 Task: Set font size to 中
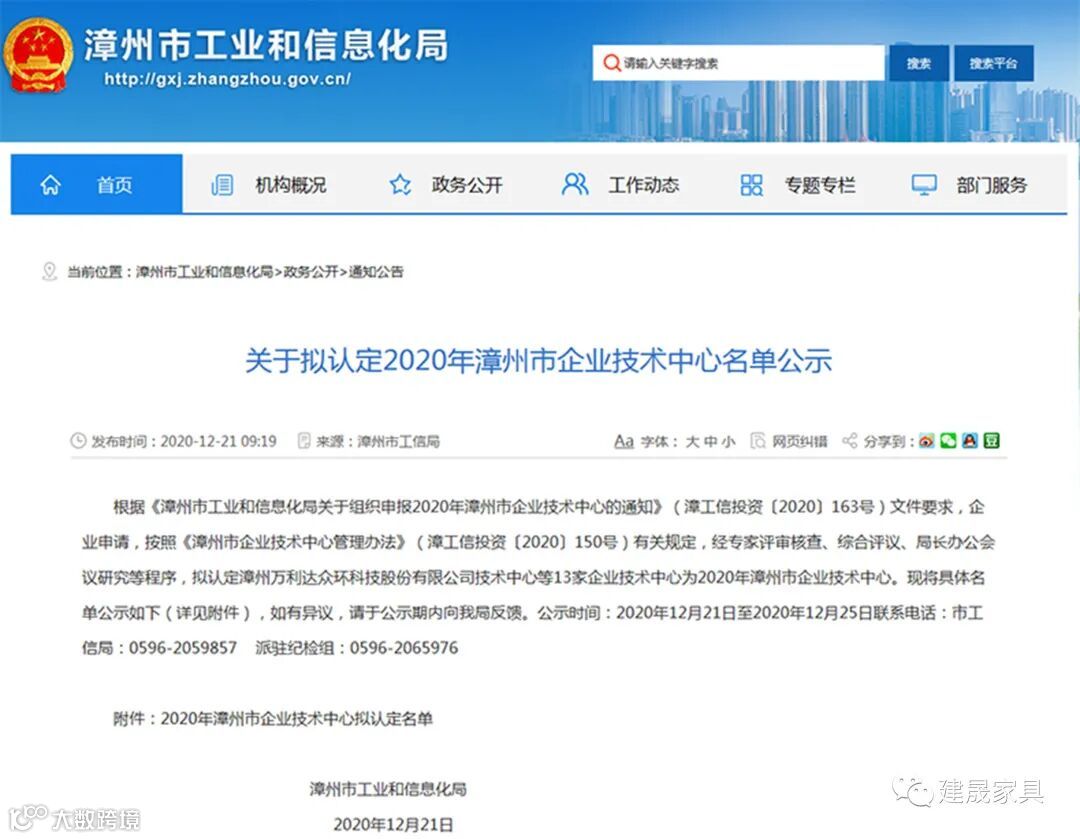tap(711, 442)
